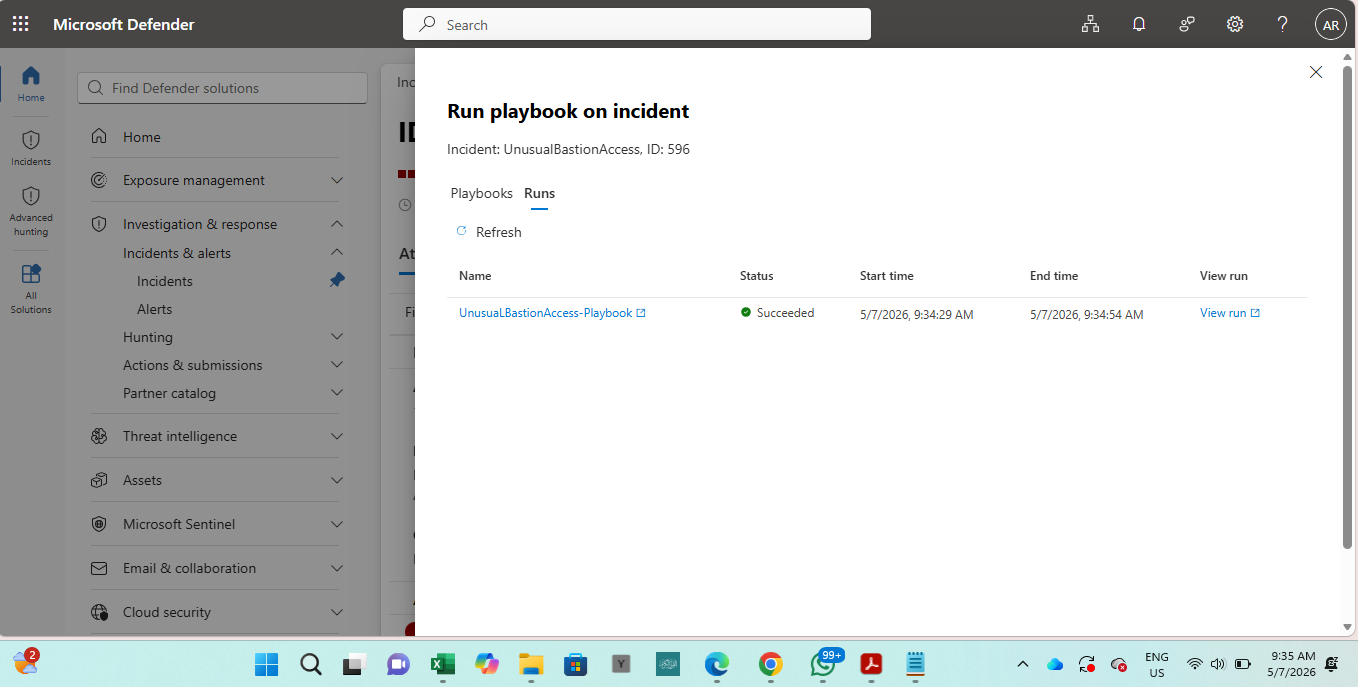The height and width of the screenshot is (687, 1358).
Task: Click start time 9:34:29 AM cell
Action: pyautogui.click(x=916, y=314)
